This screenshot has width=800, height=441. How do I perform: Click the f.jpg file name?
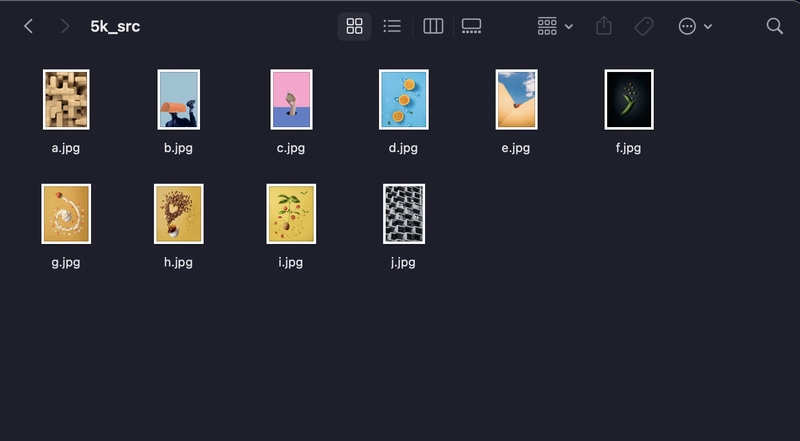[x=628, y=148]
